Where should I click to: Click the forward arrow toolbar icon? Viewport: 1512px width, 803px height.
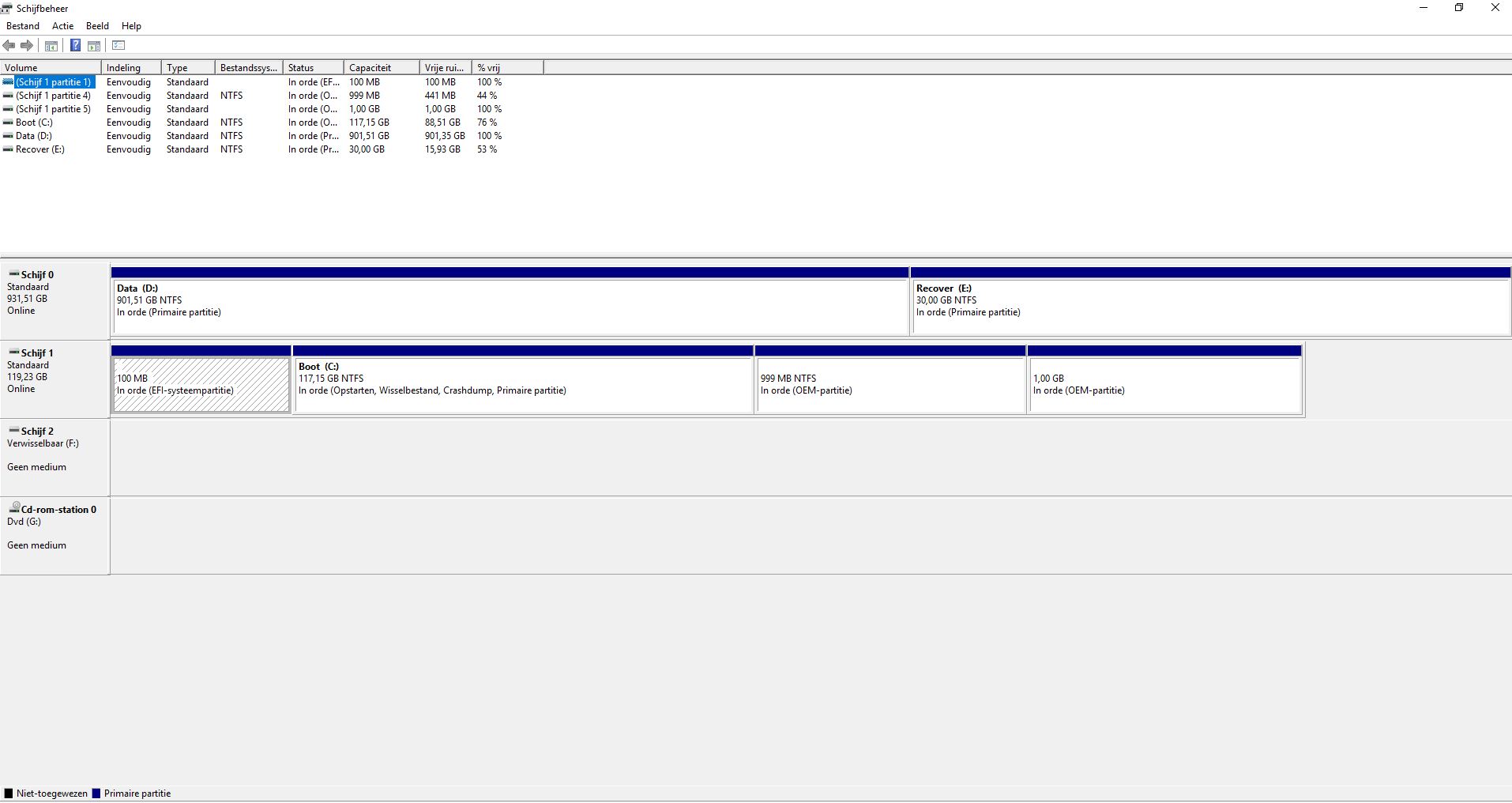pos(27,46)
